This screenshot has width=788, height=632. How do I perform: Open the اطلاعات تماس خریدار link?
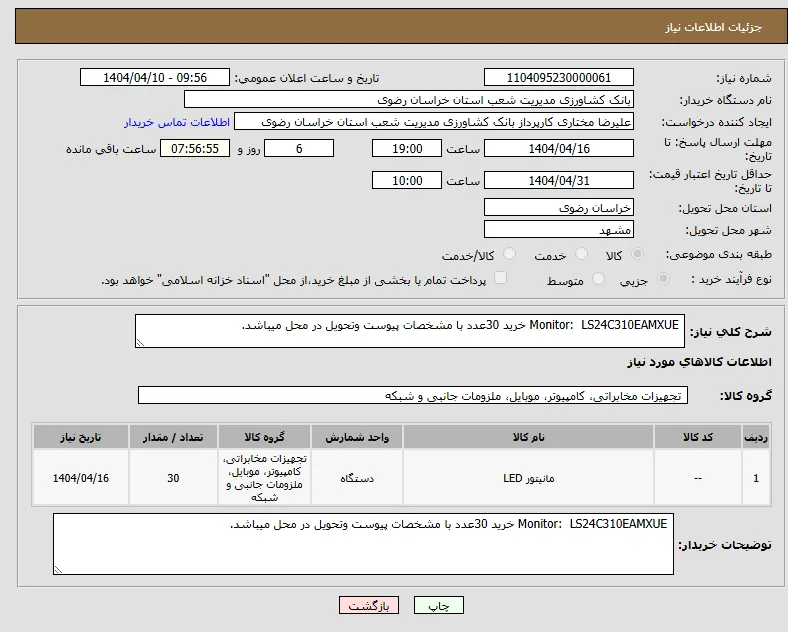(x=177, y=122)
